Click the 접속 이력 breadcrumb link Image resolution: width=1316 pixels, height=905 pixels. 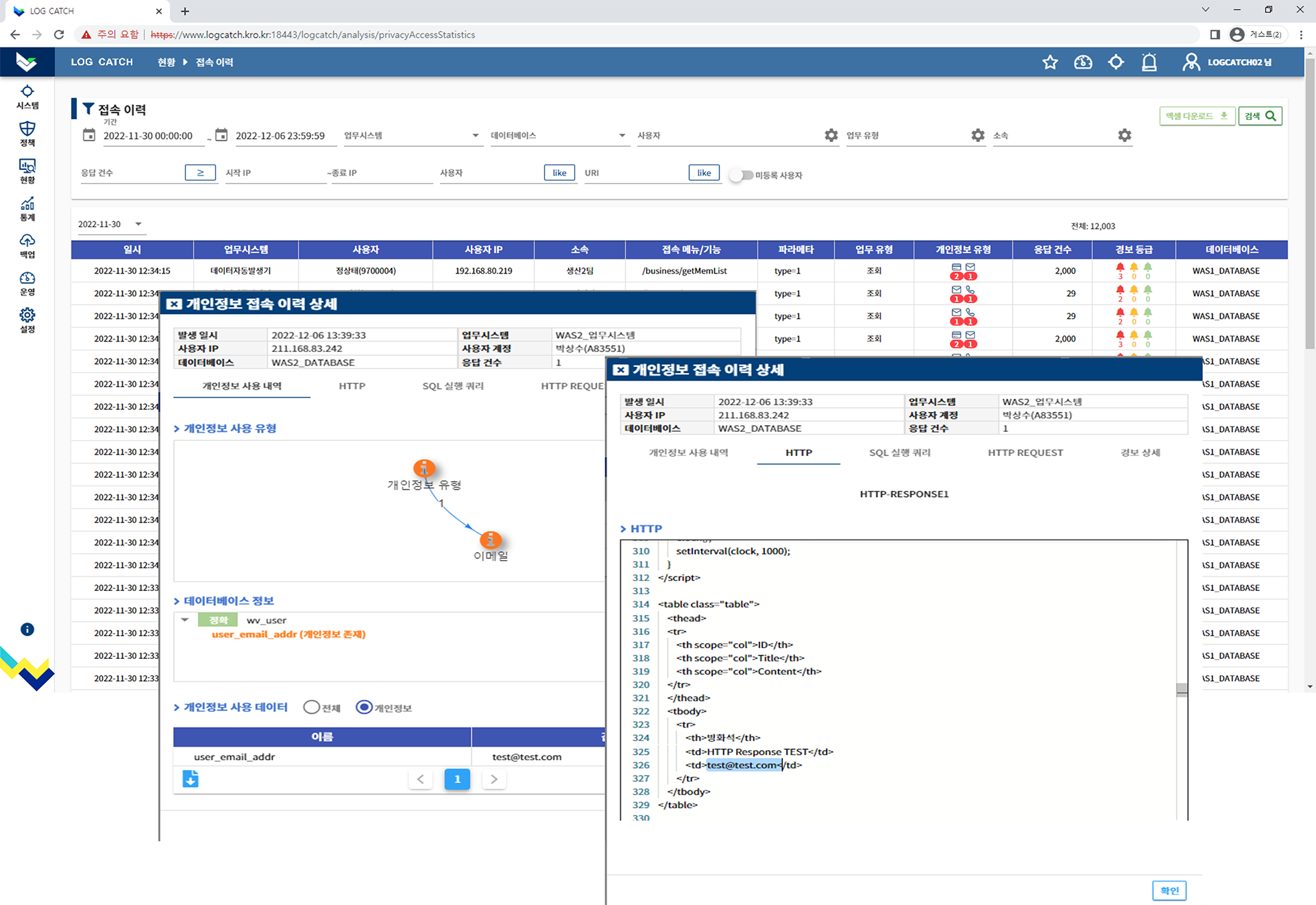point(215,62)
